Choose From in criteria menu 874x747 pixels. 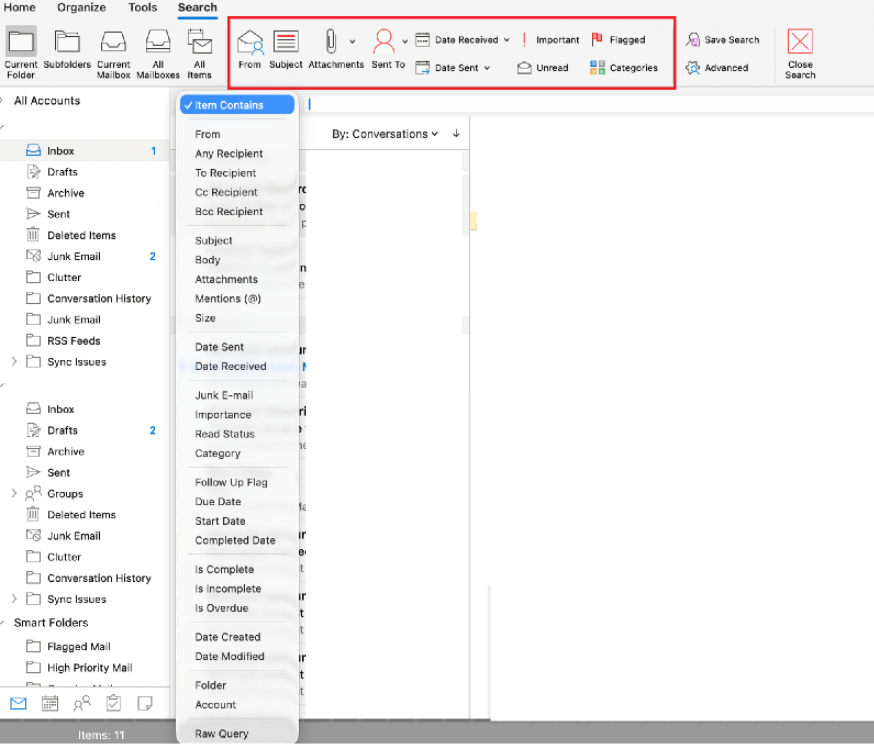tap(207, 134)
